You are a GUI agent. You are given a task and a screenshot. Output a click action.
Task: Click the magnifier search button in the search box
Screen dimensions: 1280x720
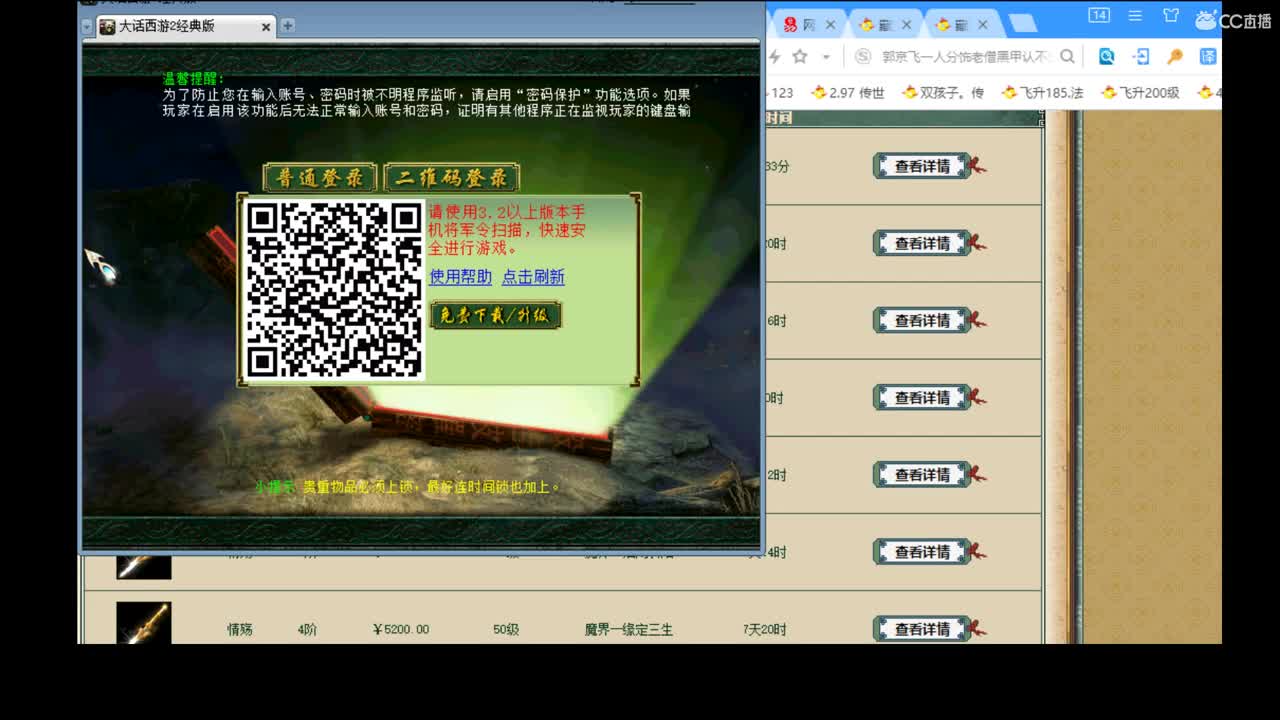click(x=1067, y=57)
